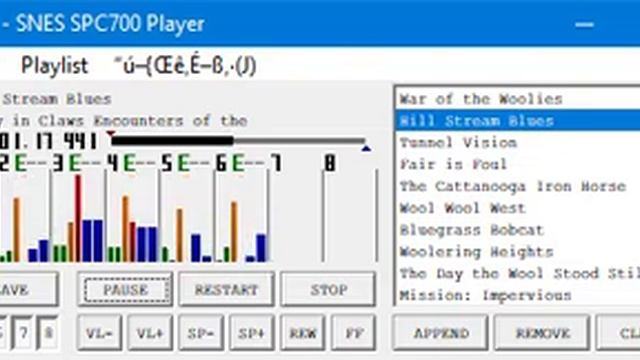Toggle channel 8 mute button
Screen dimensions: 640x360
(x=48, y=333)
